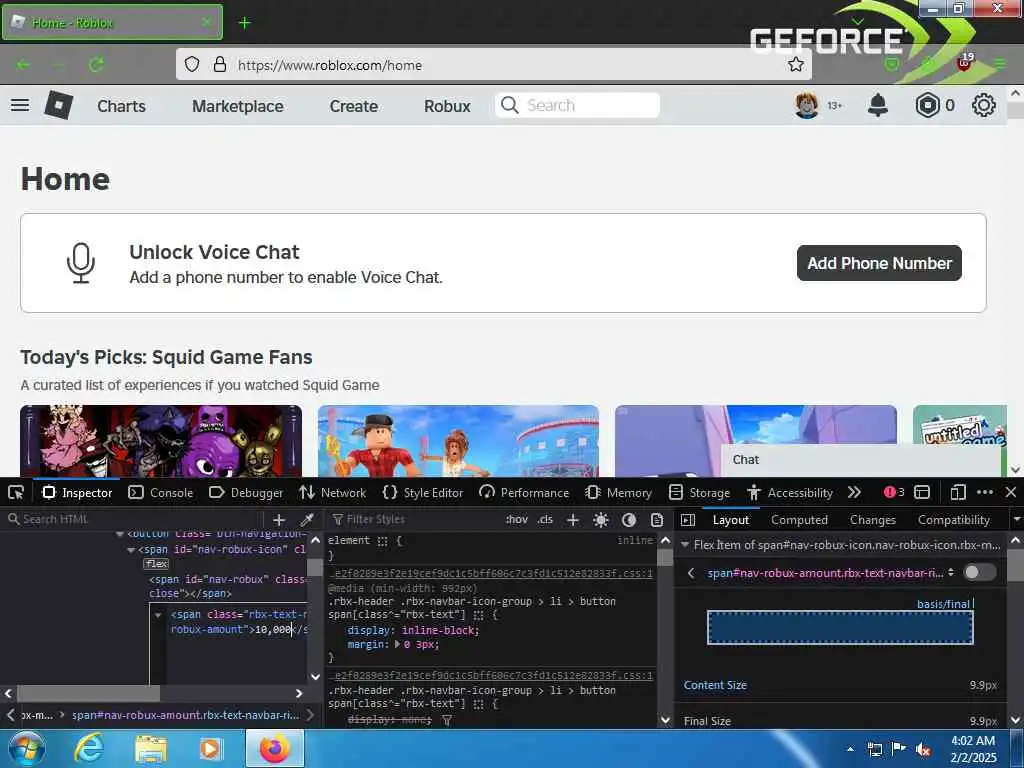Grab a color with the eyedropper
The width and height of the screenshot is (1024, 768).
(x=306, y=520)
